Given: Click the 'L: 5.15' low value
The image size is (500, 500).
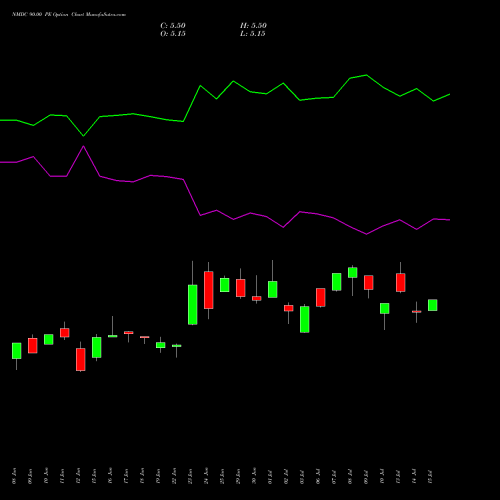Looking at the screenshot, I should pos(253,34).
